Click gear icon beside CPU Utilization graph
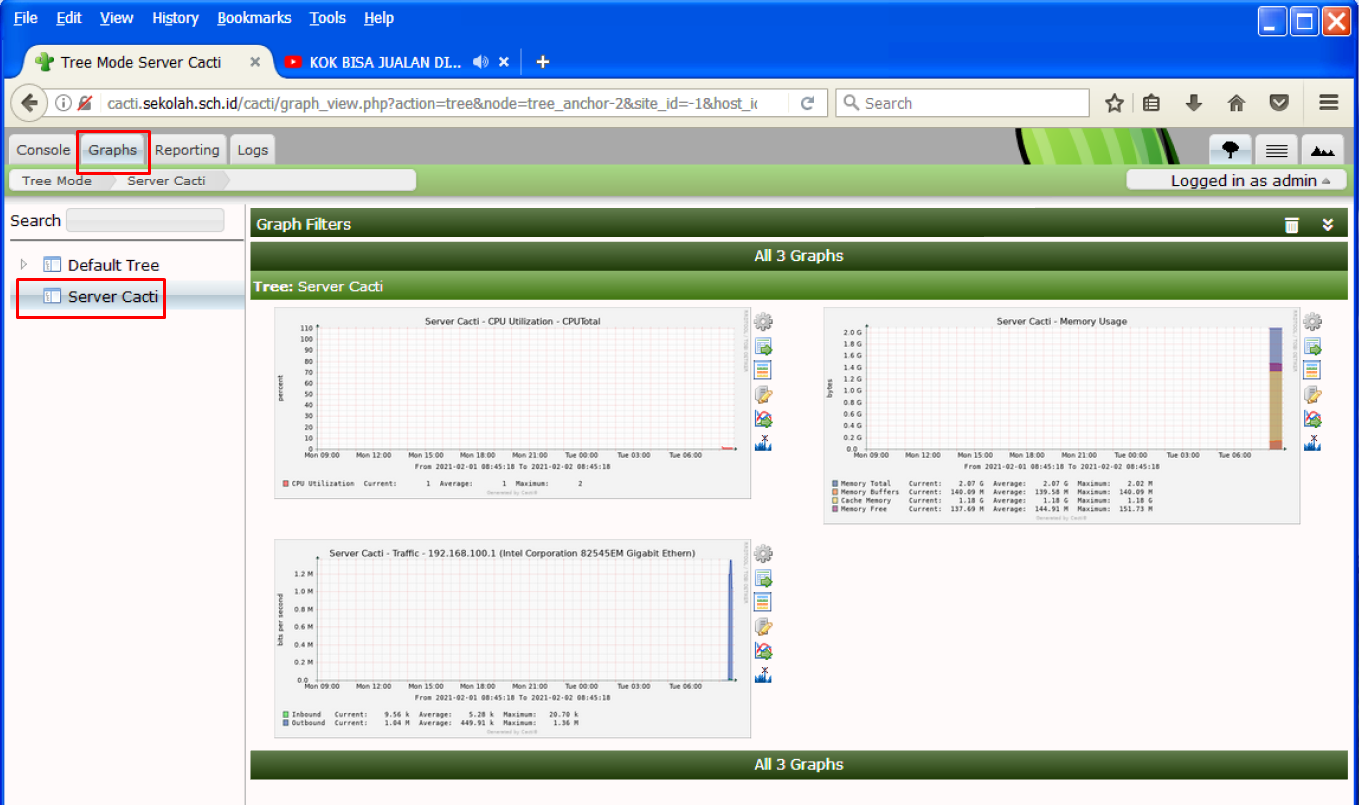 763,322
